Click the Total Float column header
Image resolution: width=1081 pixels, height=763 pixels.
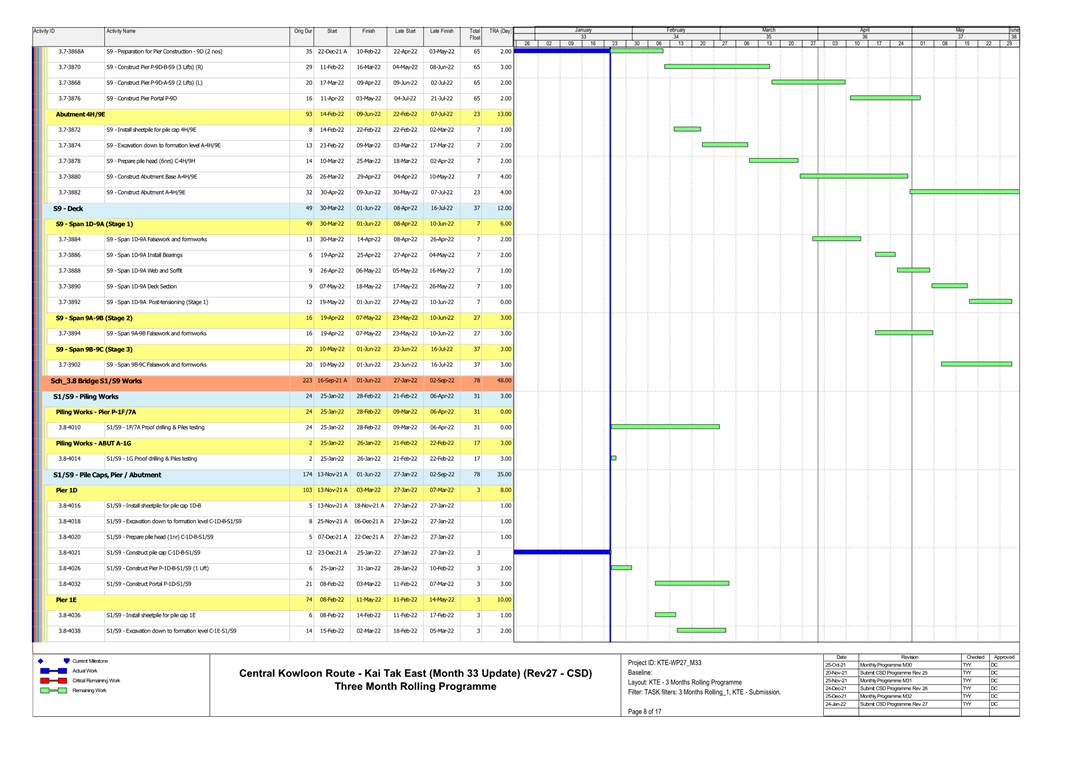[474, 32]
